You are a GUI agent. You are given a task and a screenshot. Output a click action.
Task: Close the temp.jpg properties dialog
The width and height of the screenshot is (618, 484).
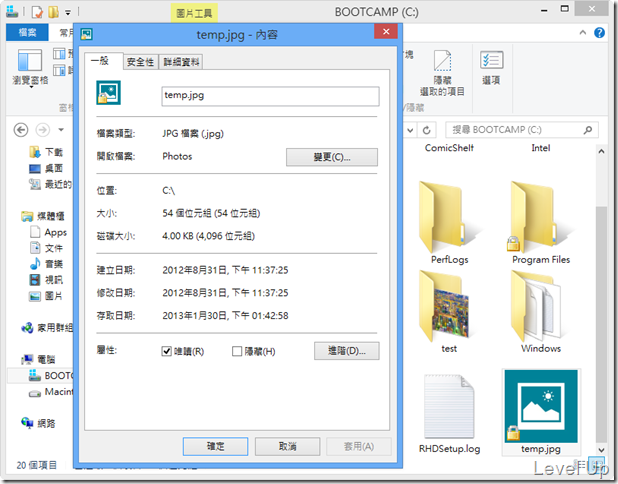[386, 32]
